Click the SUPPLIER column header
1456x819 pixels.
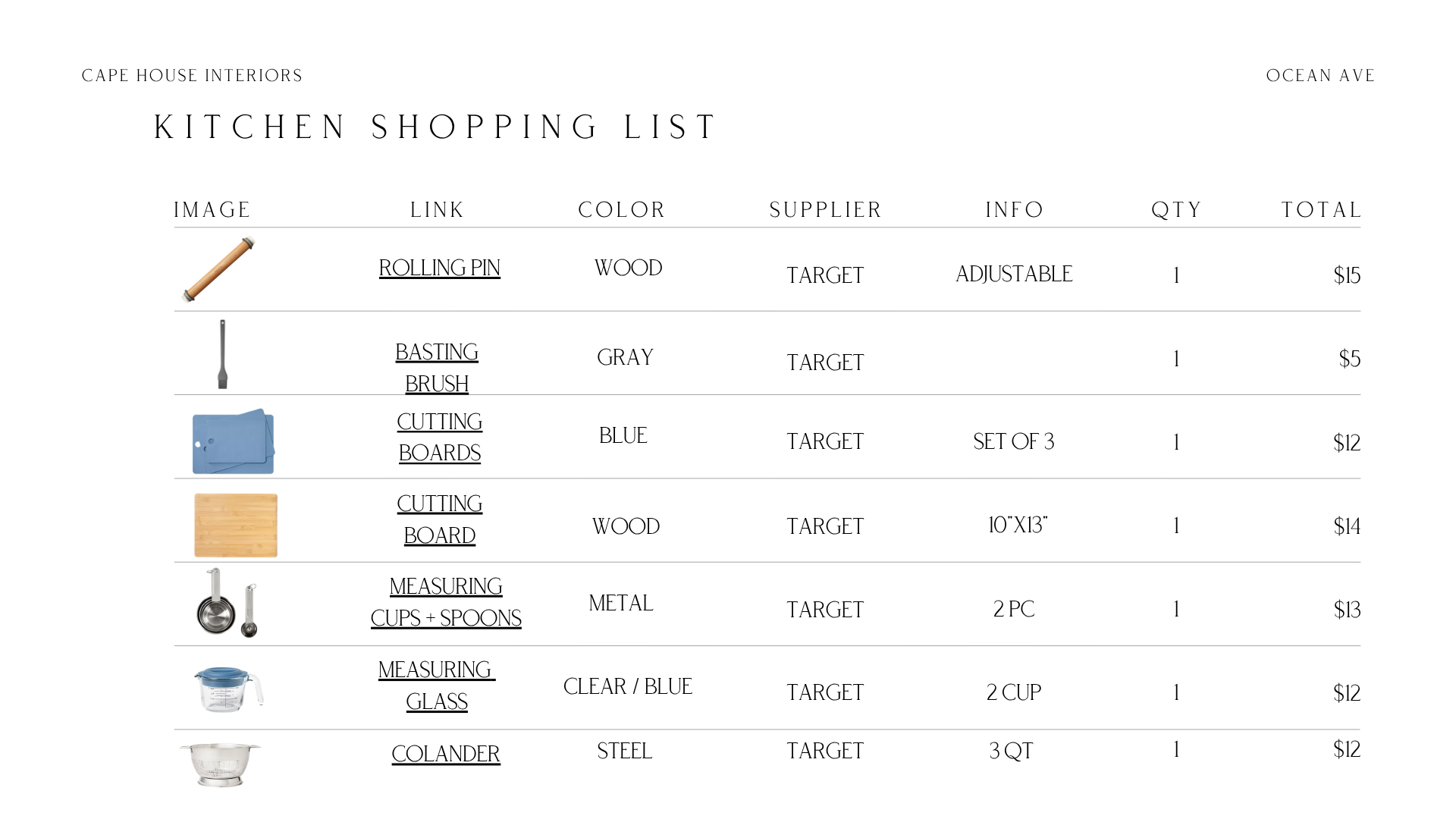(825, 210)
